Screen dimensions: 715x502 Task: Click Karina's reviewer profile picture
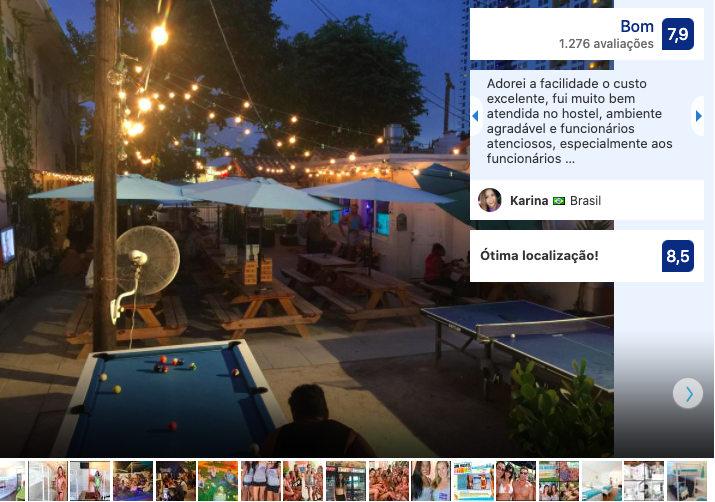[x=490, y=200]
